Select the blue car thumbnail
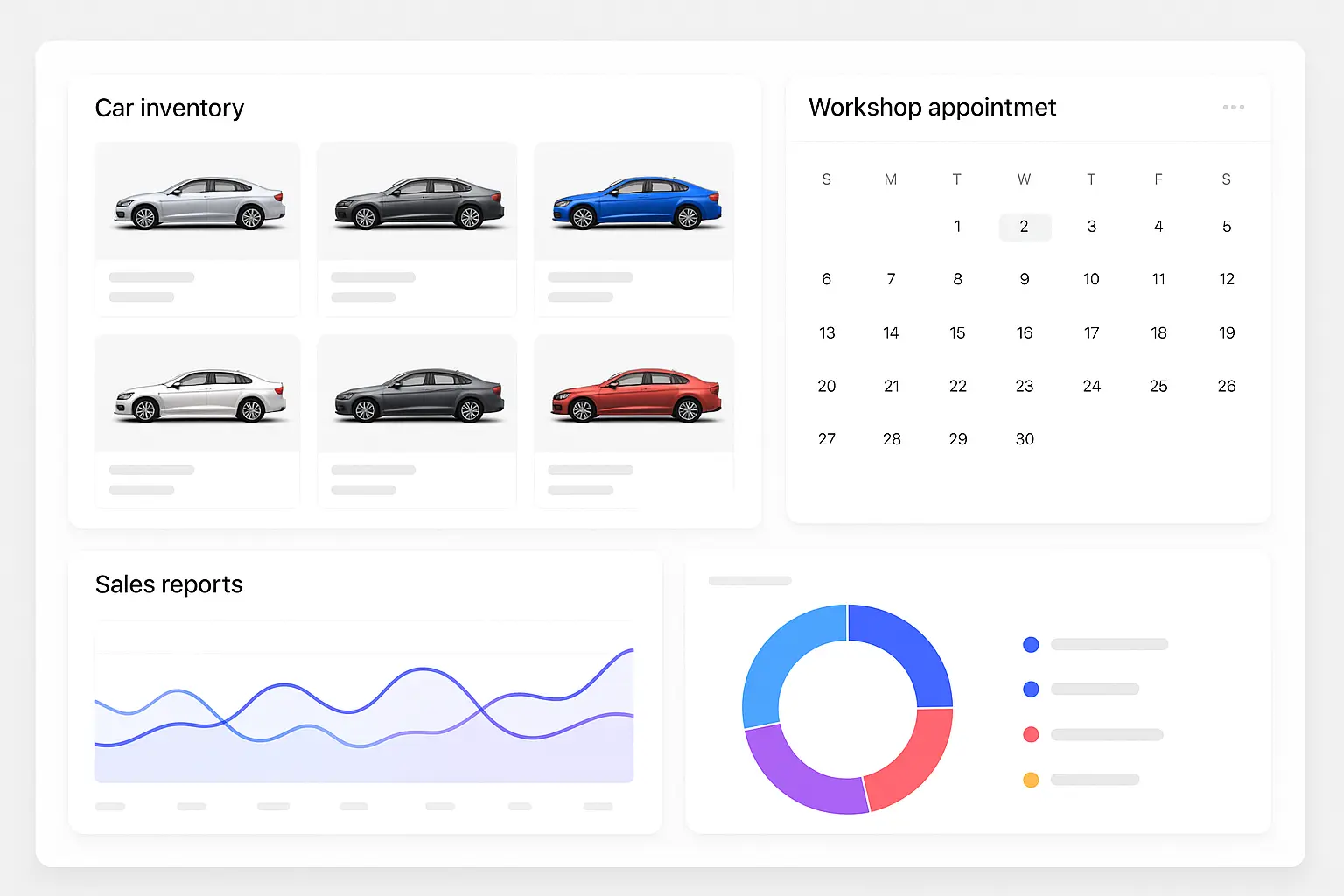 [x=636, y=202]
